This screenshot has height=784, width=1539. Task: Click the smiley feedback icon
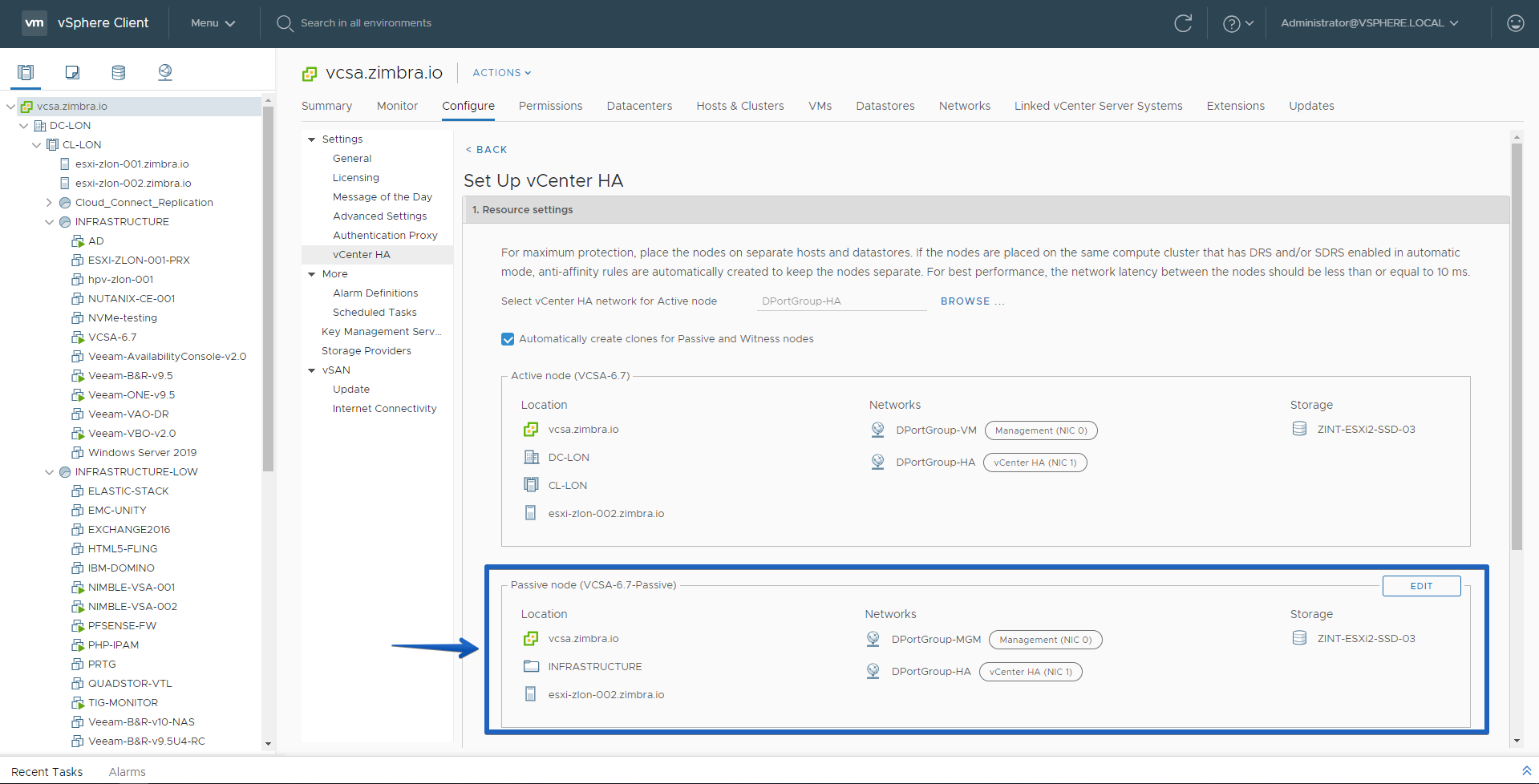(1515, 23)
